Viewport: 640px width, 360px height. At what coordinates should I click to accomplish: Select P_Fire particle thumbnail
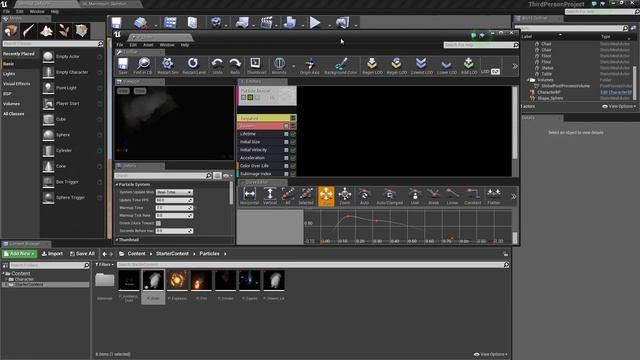coord(201,280)
